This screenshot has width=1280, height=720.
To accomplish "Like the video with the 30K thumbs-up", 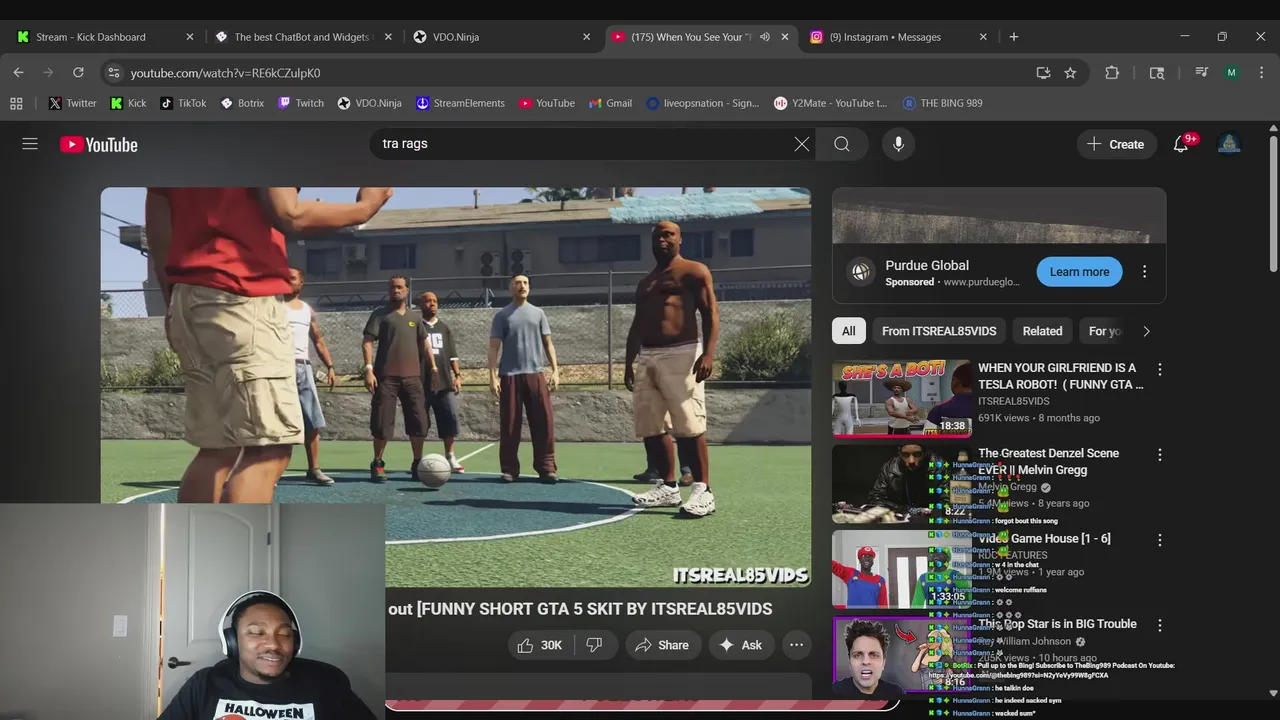I will [x=539, y=645].
